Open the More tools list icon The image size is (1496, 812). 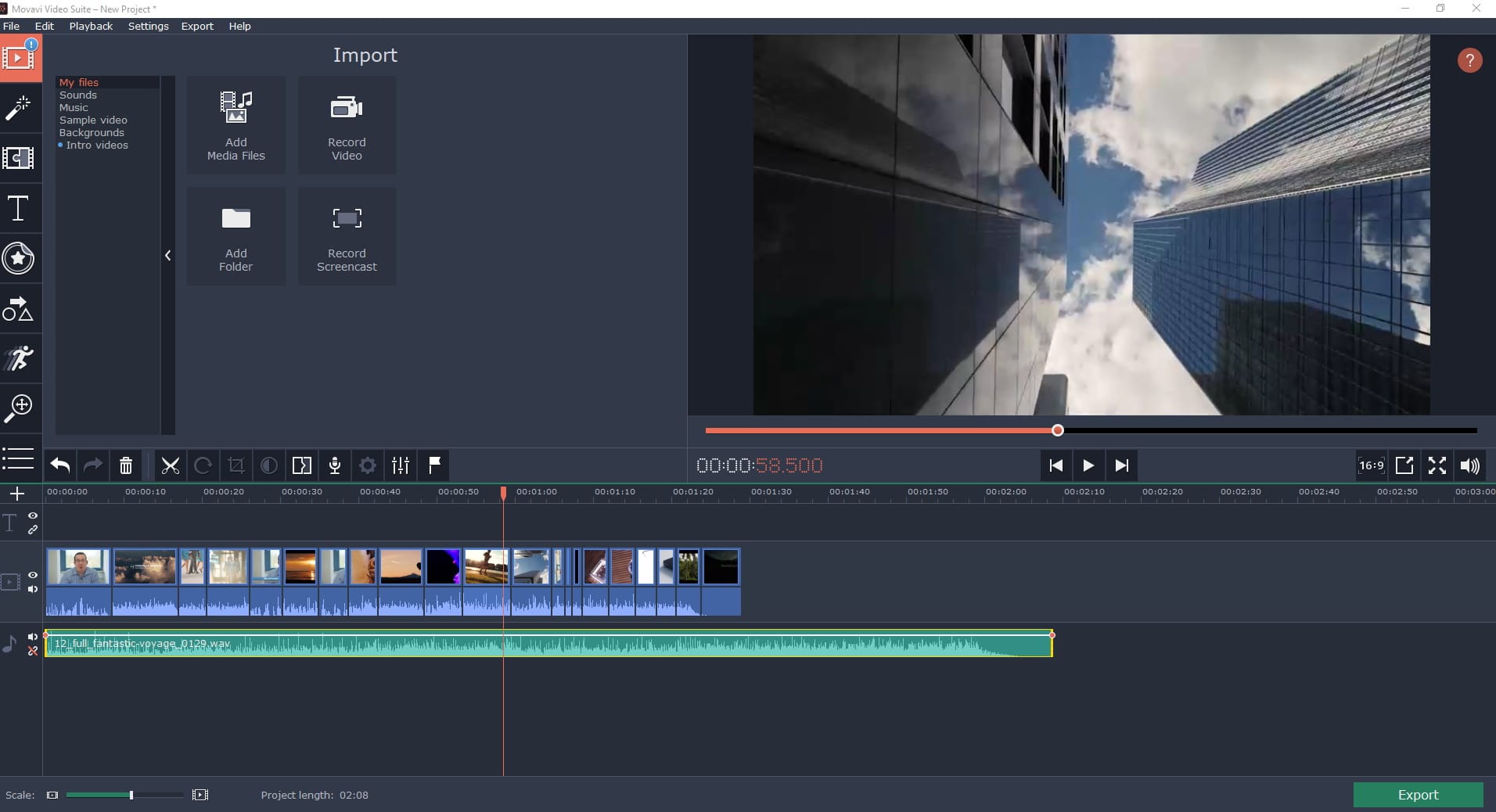[18, 458]
